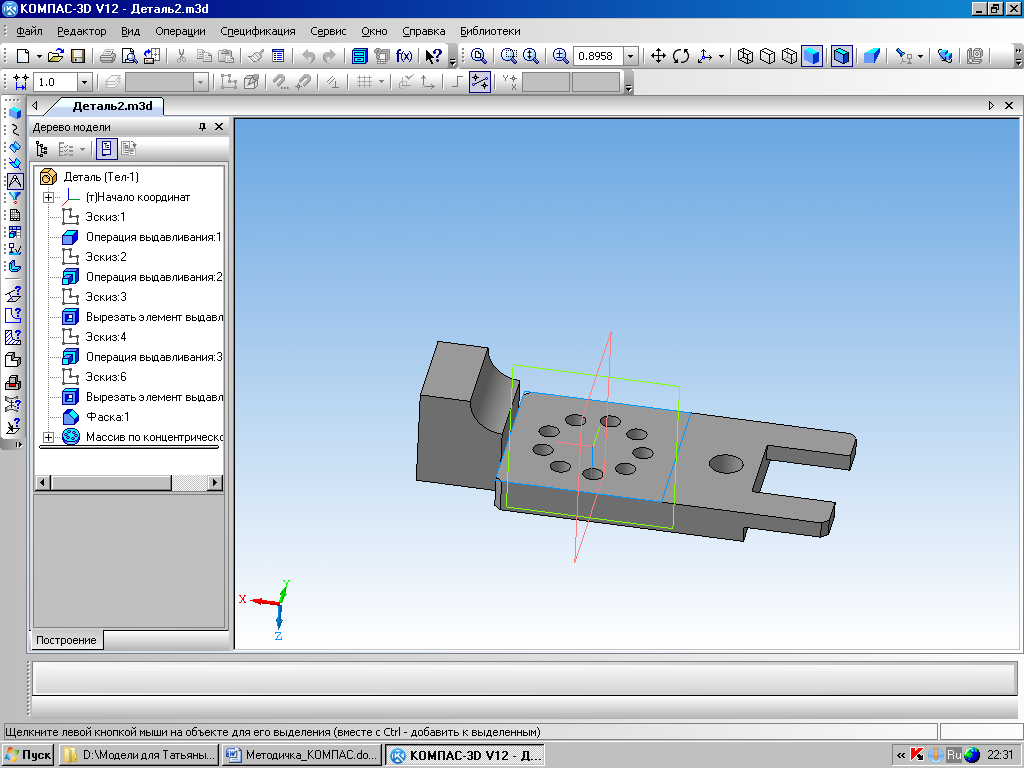Select the Rotate view tool
The width and height of the screenshot is (1024, 768).
pos(681,56)
